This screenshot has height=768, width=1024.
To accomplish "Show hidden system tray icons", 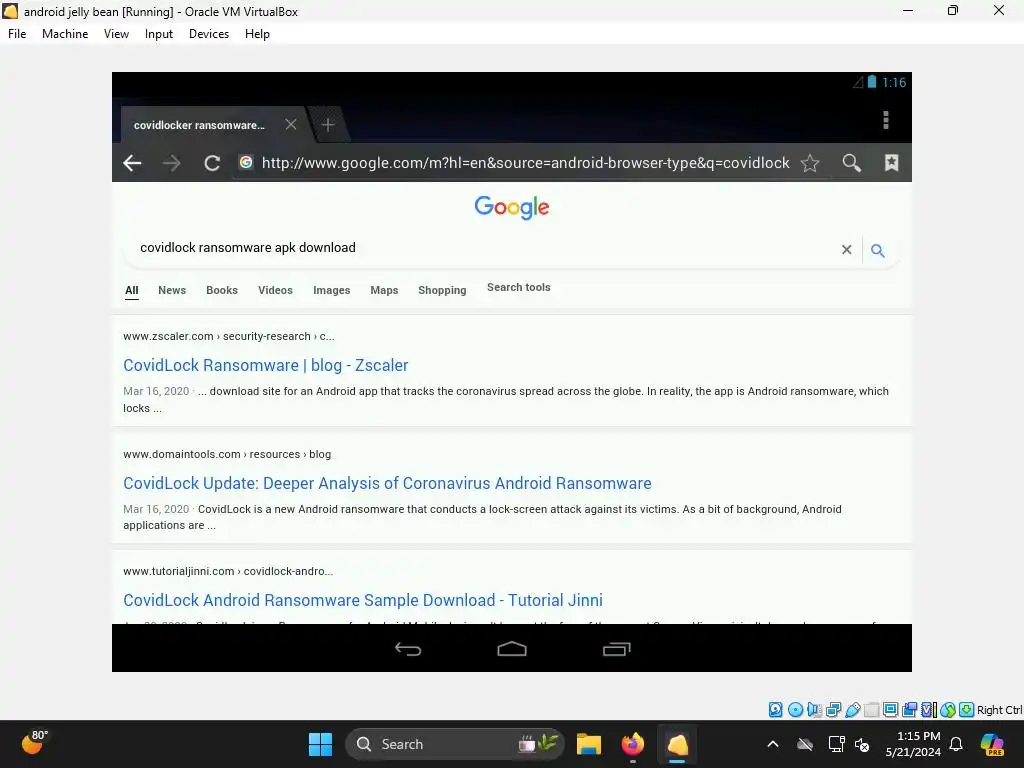I will (773, 744).
